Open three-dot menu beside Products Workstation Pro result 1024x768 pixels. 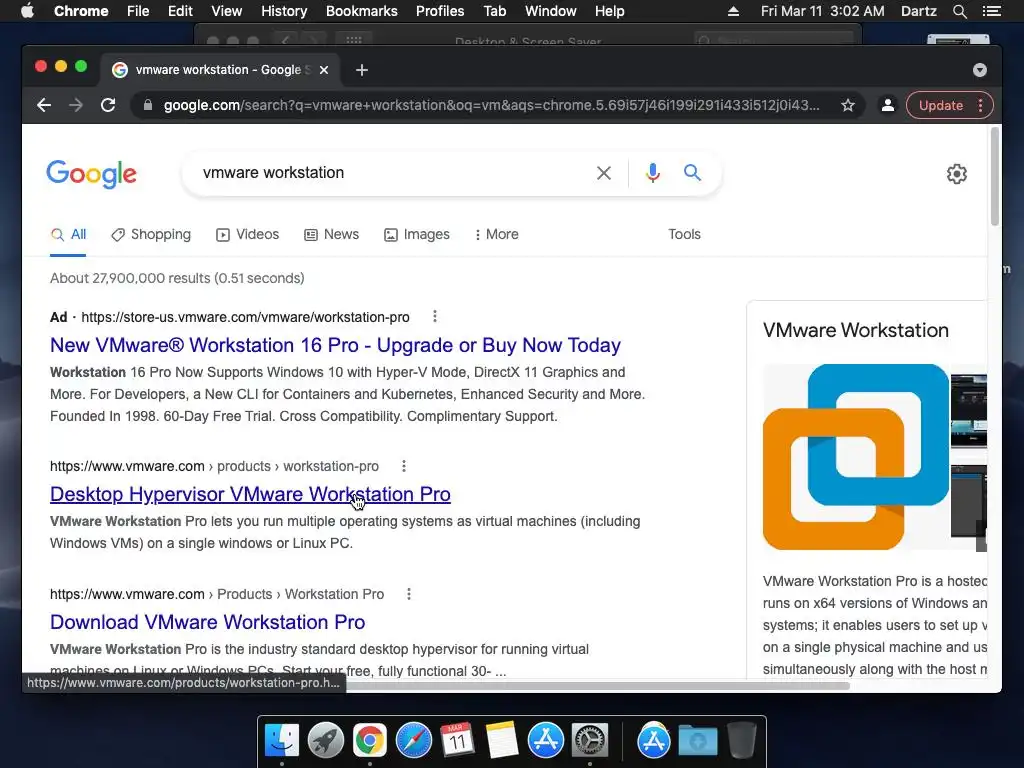[409, 594]
